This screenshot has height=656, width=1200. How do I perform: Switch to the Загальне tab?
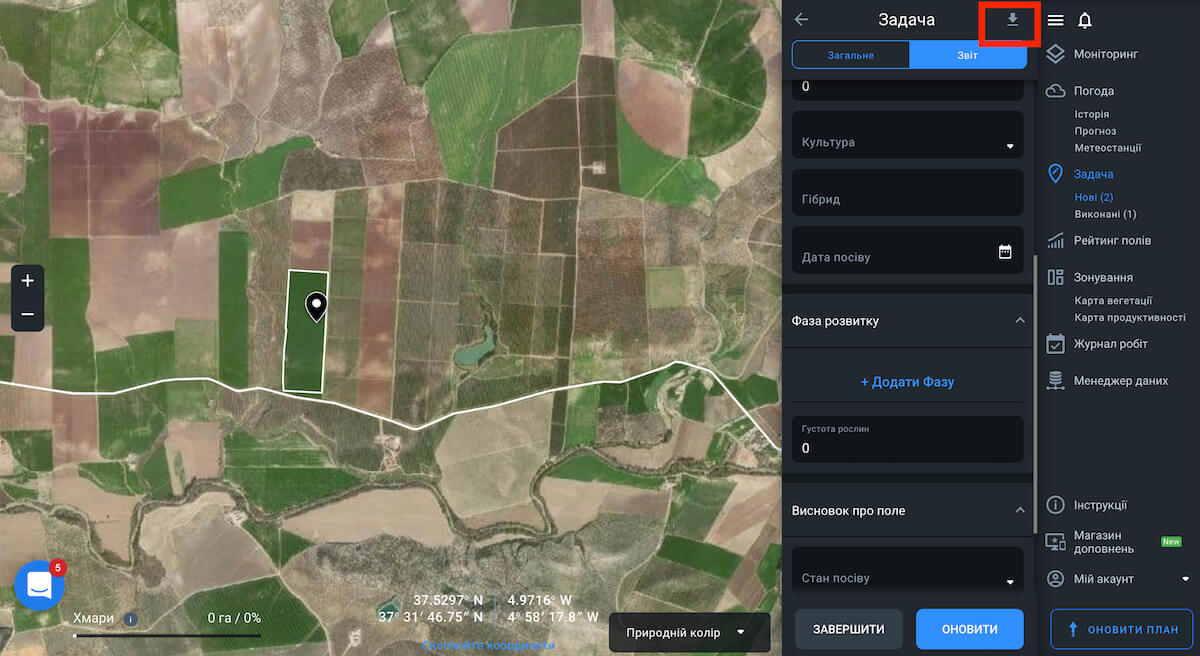(x=850, y=55)
